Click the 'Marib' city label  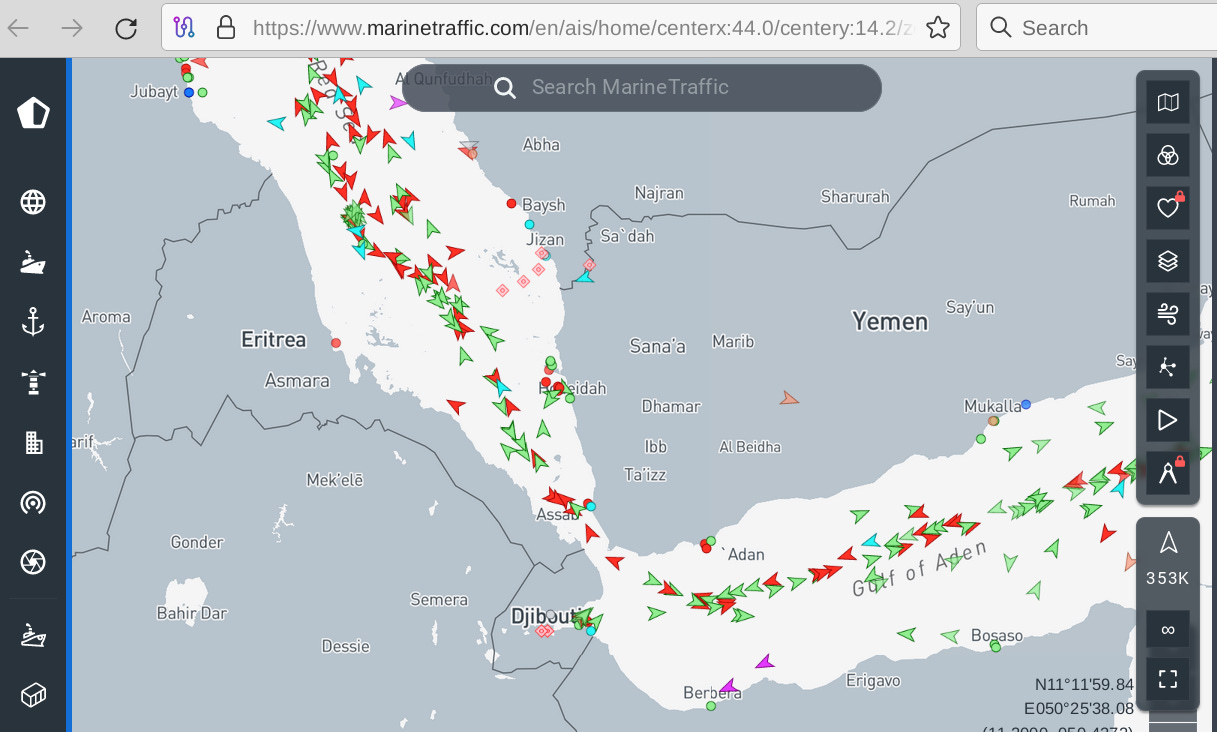(x=733, y=342)
